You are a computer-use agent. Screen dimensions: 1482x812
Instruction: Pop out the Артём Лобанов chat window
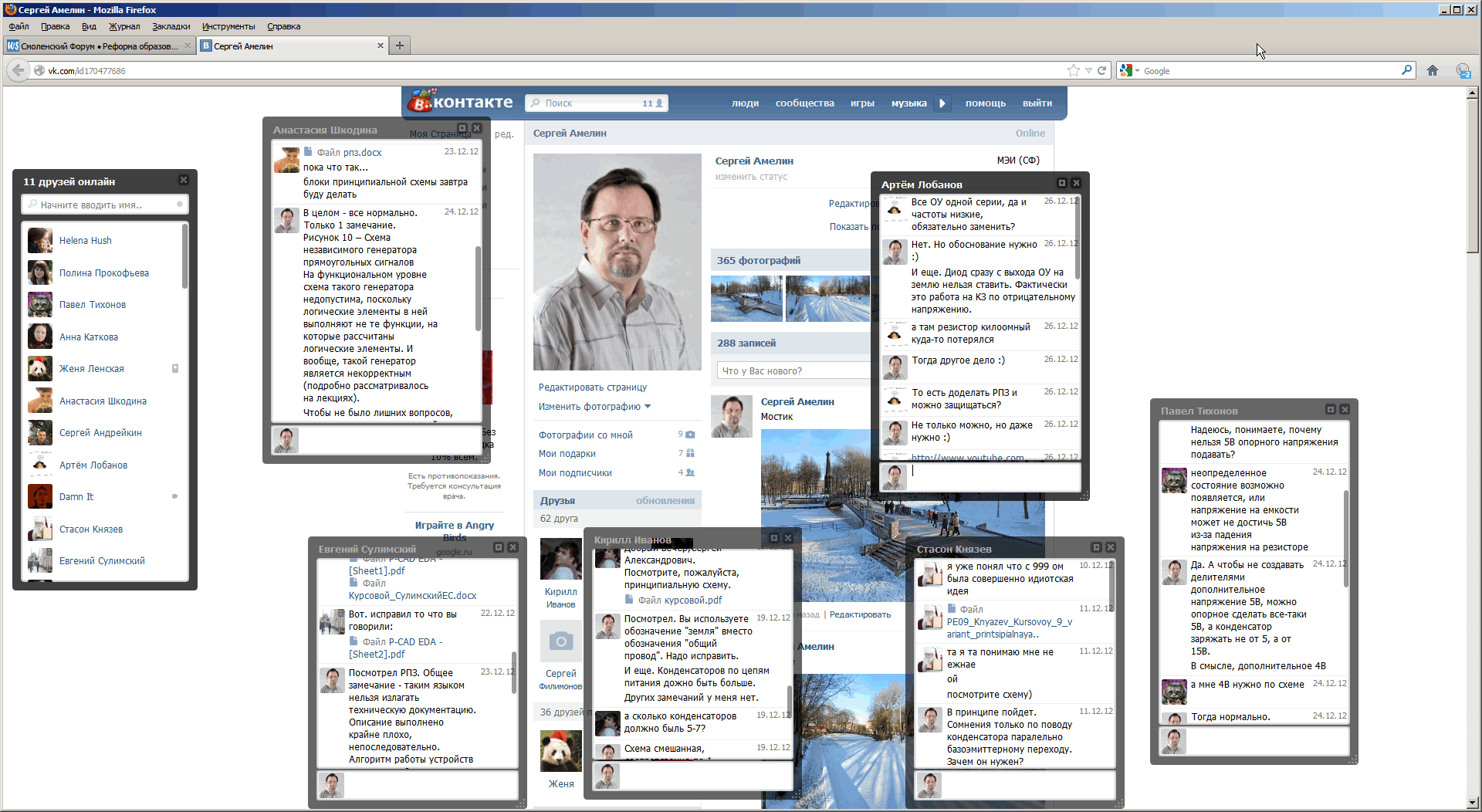[x=1062, y=183]
